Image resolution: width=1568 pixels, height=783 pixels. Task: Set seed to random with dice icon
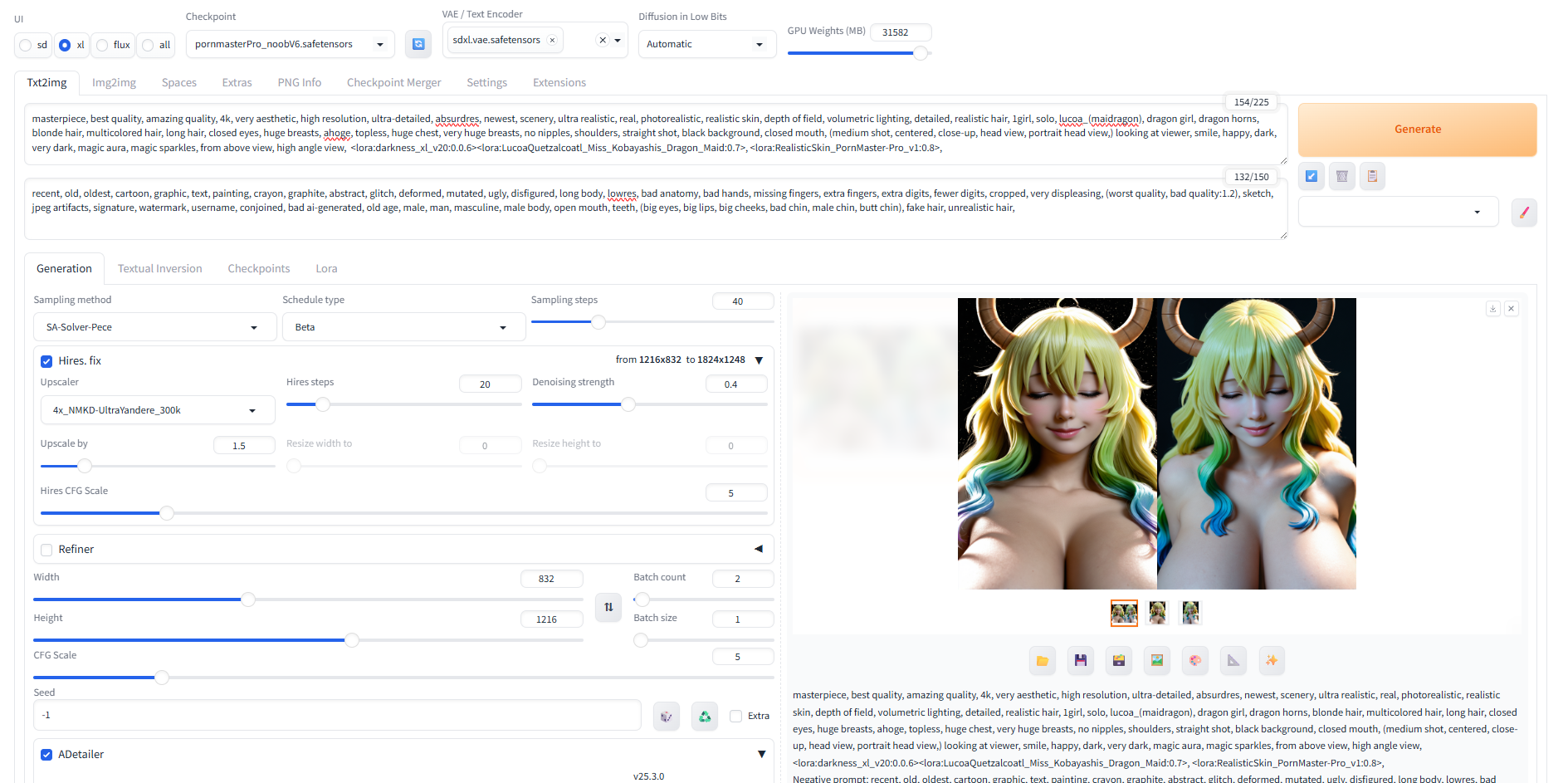(667, 716)
